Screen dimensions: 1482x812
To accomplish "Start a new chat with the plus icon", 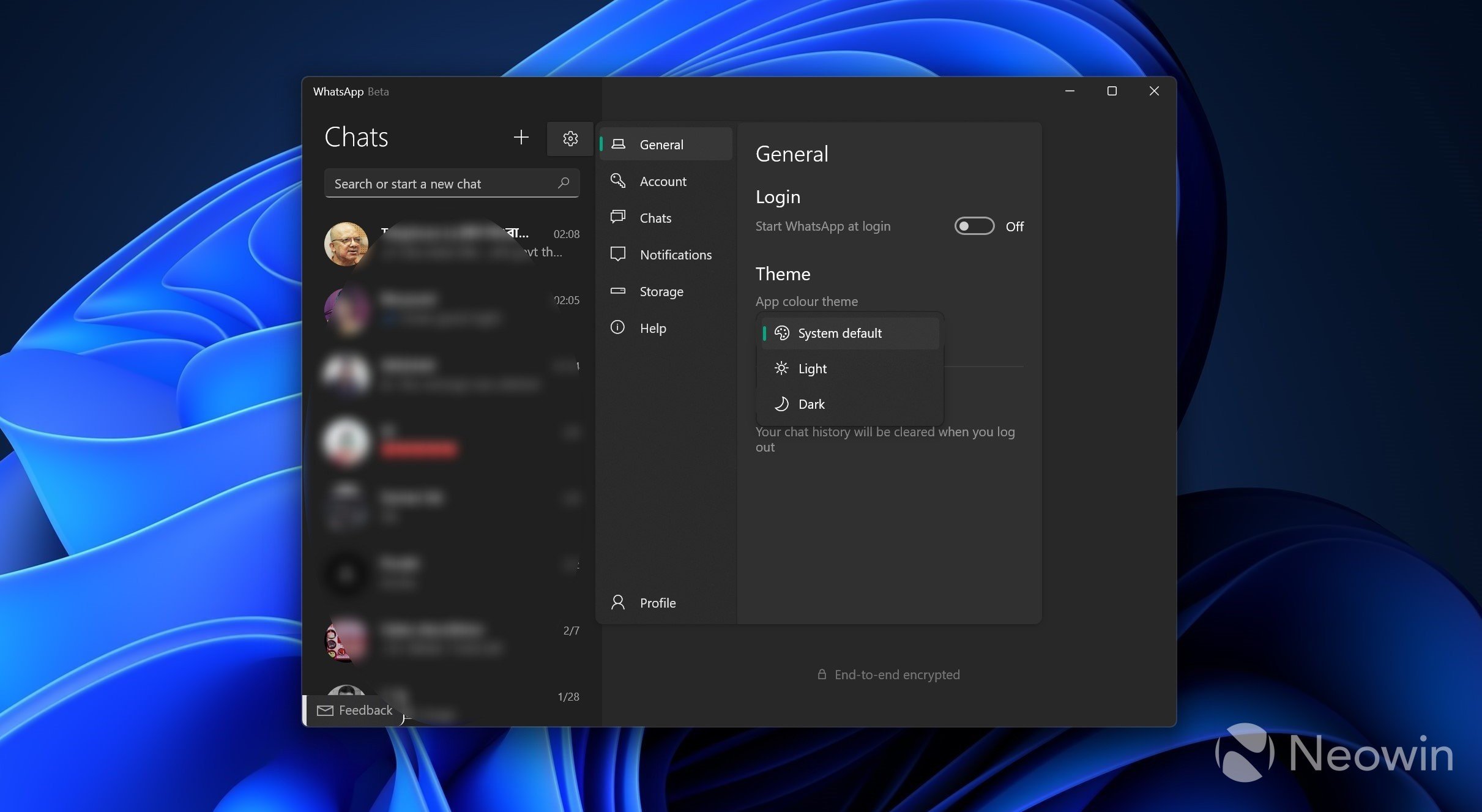I will tap(519, 138).
